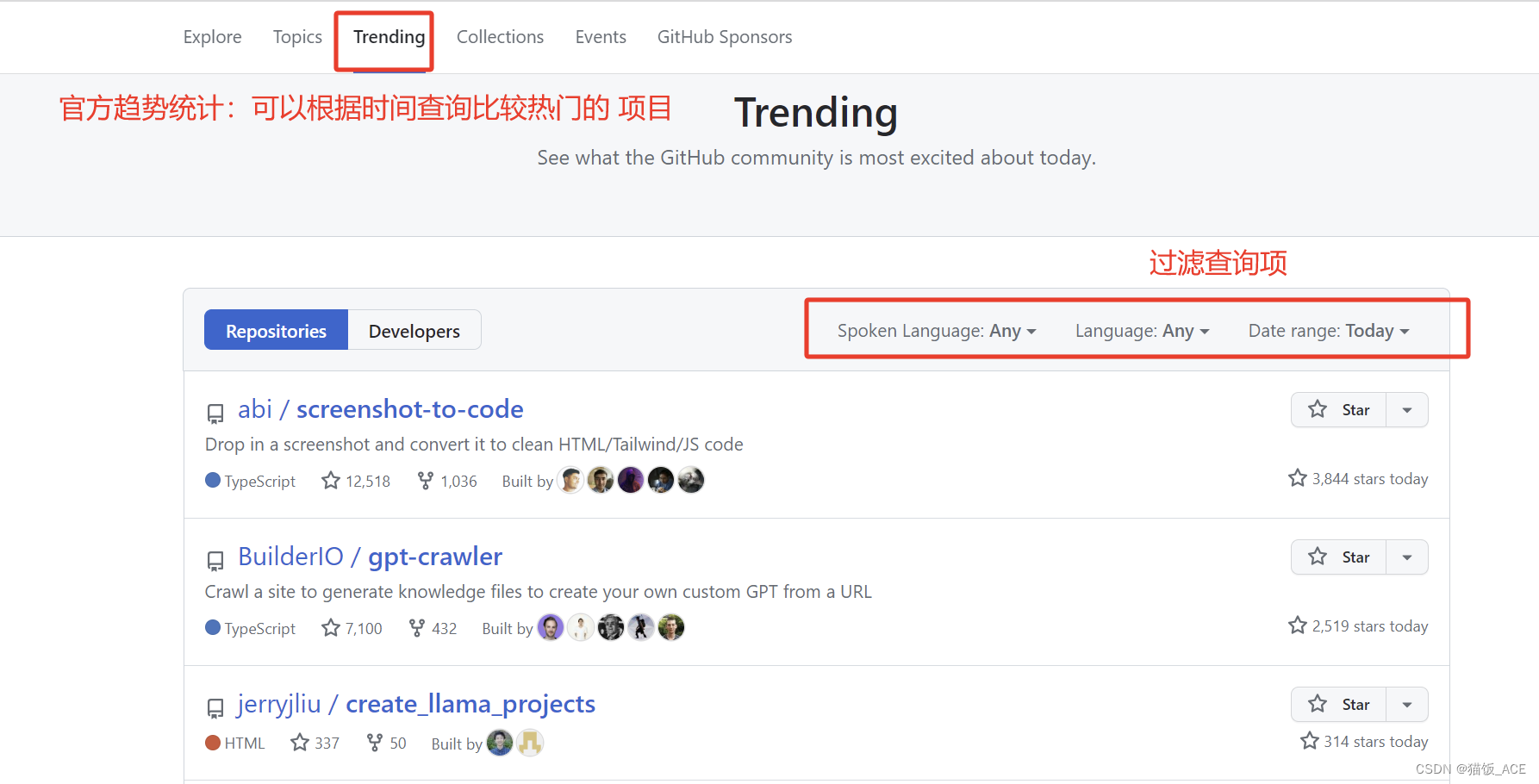The height and width of the screenshot is (784, 1539).
Task: Open abi / screenshot-to-code repository link
Action: pos(380,409)
